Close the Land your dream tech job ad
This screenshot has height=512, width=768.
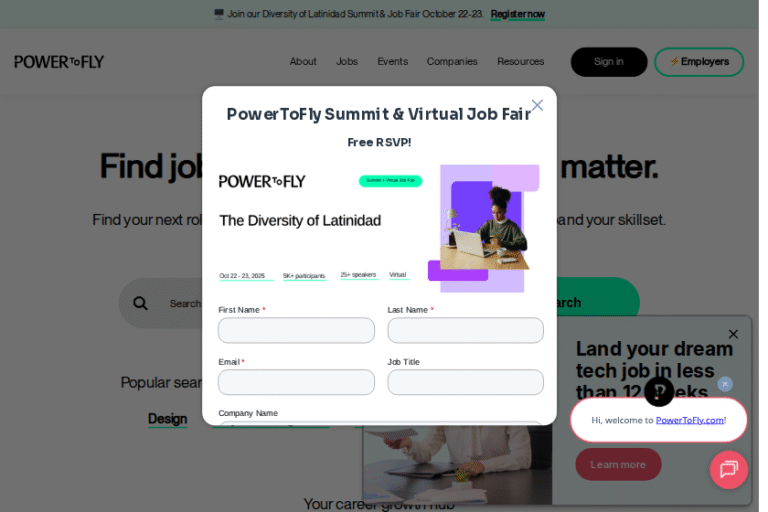pyautogui.click(x=733, y=334)
